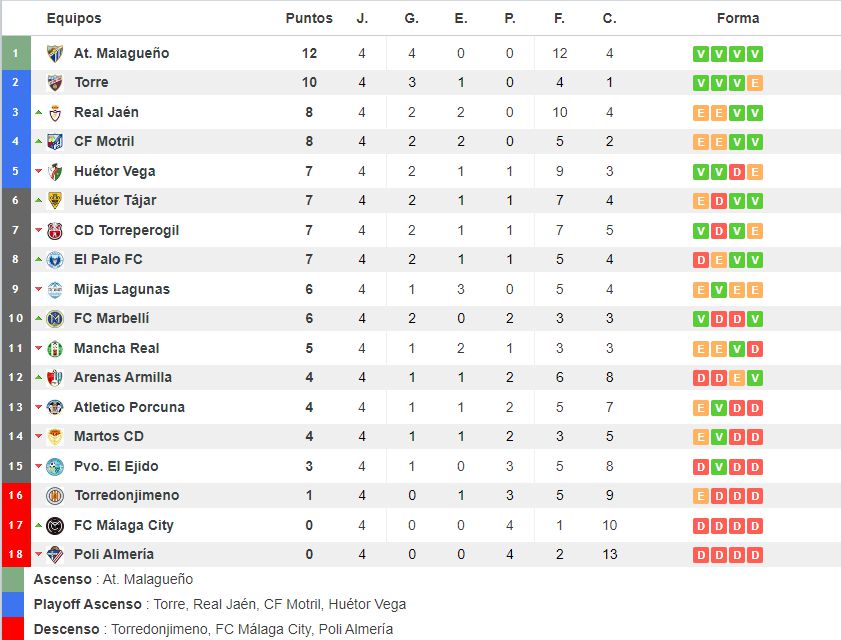Screen dimensions: 841x640
Task: Click the Torre club crest icon
Action: [x=55, y=82]
